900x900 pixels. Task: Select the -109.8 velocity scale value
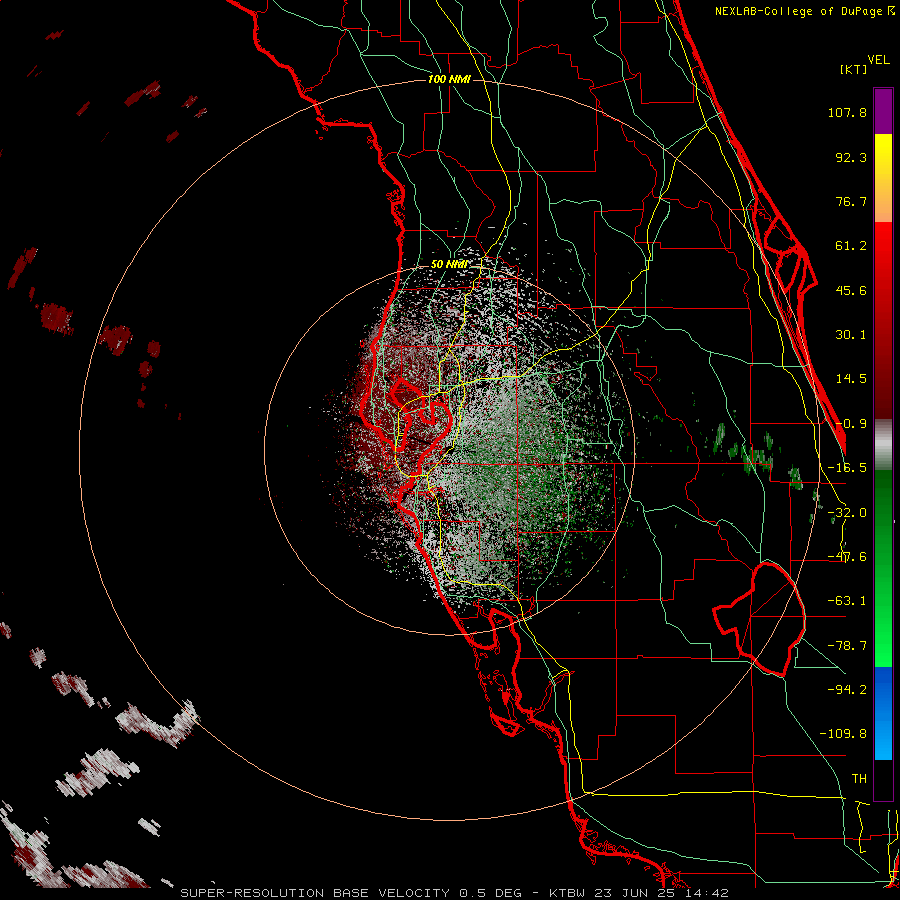point(843,734)
